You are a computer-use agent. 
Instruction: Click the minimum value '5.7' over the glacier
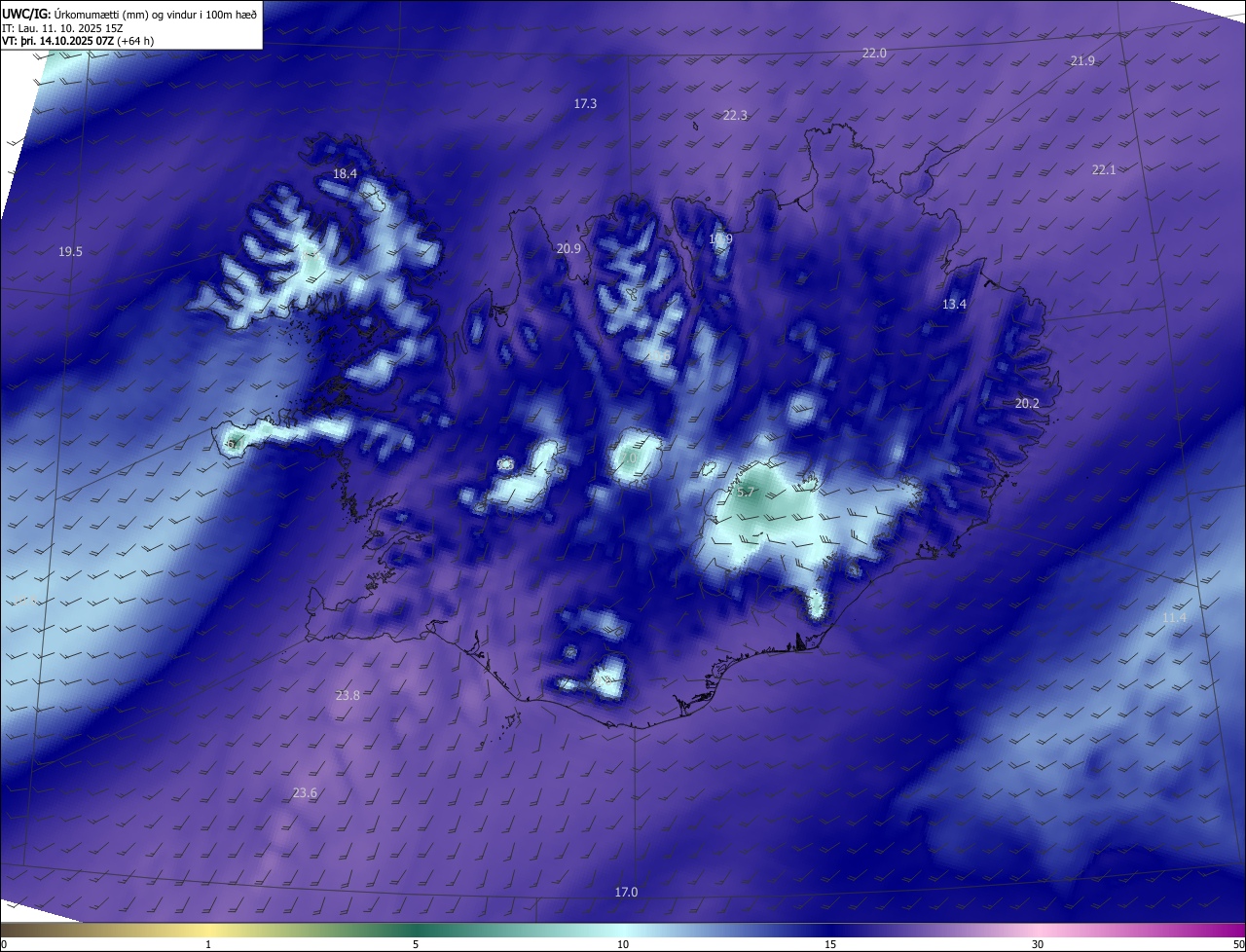point(746,493)
